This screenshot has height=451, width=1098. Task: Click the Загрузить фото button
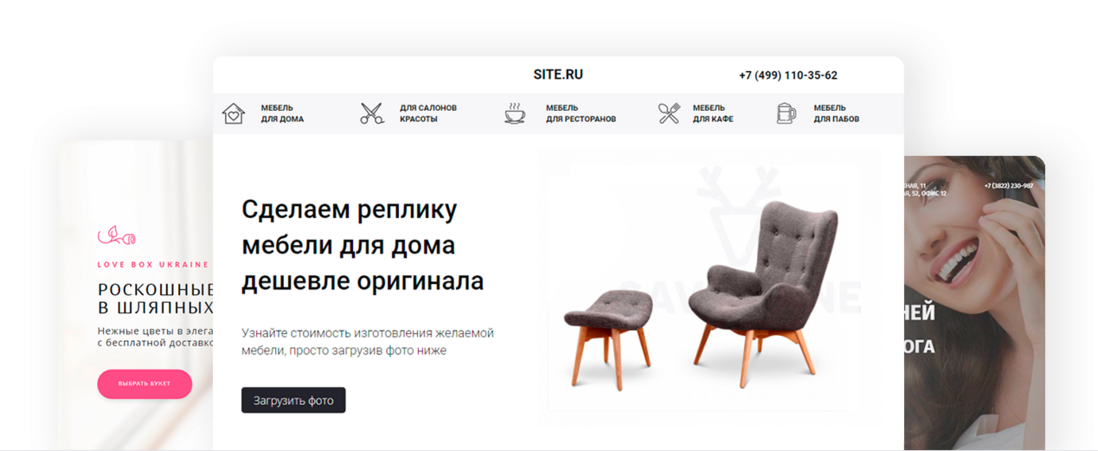[x=293, y=401]
